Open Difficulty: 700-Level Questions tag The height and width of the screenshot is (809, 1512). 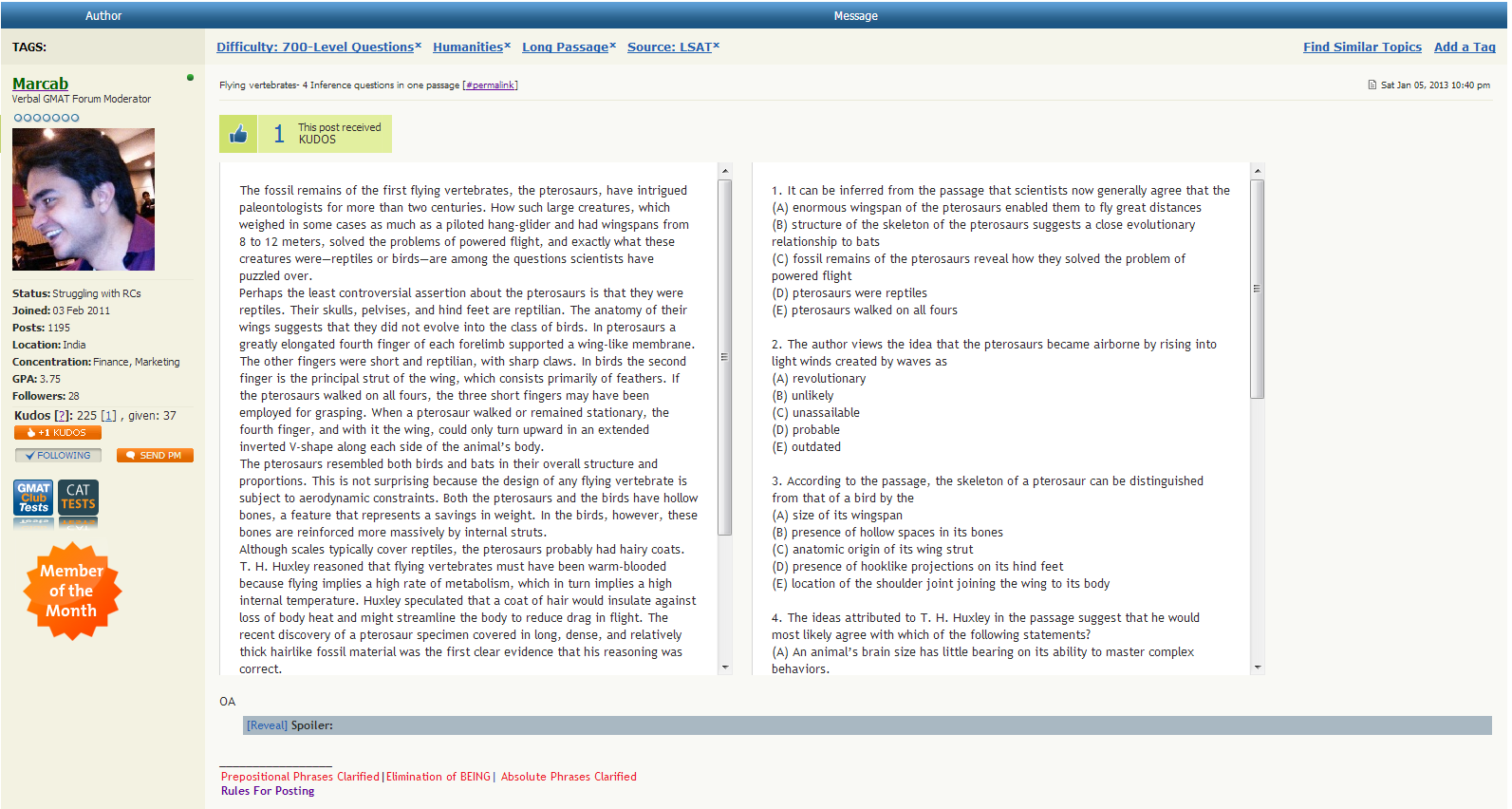315,47
